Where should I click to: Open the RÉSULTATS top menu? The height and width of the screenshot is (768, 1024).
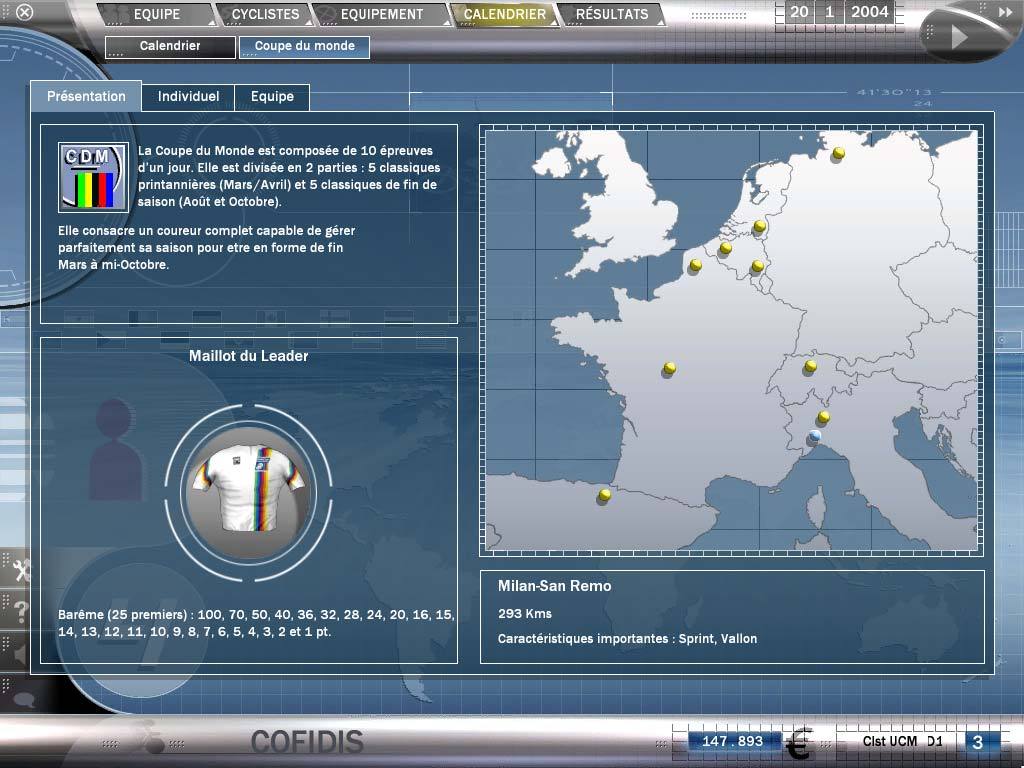pos(612,14)
